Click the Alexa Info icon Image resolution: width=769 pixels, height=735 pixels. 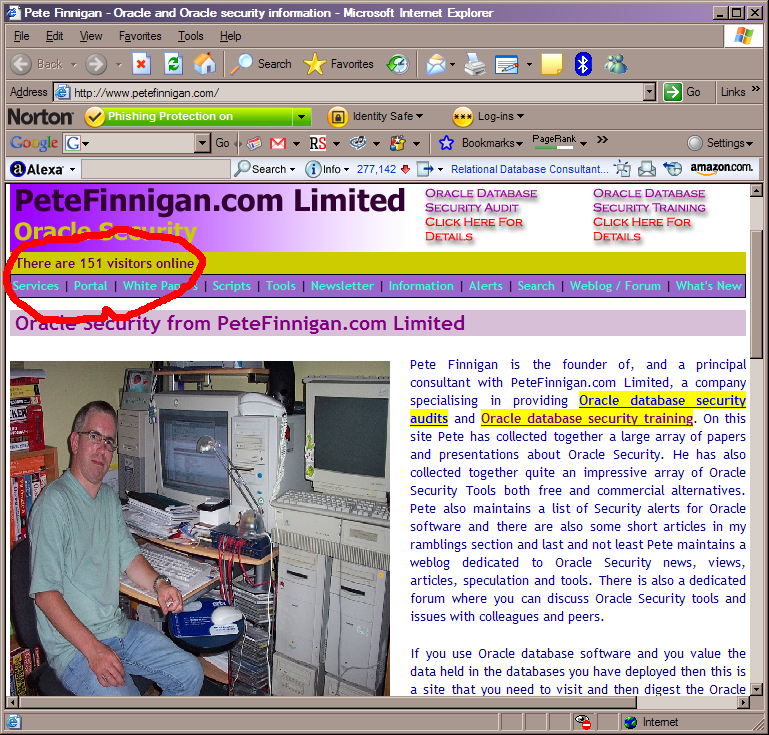coord(313,169)
